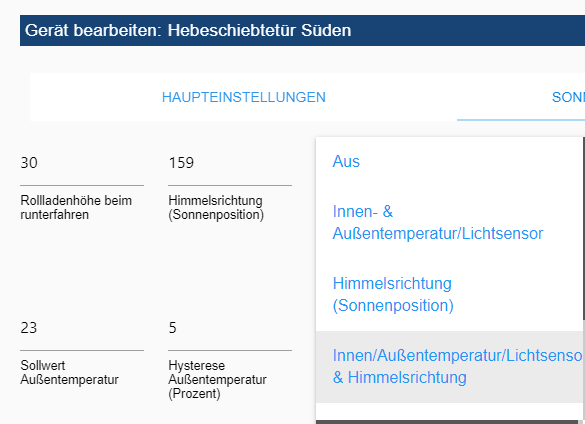The height and width of the screenshot is (424, 585).
Task: Edit the Sollwert Außentemperatur value 23
Action: click(x=82, y=328)
